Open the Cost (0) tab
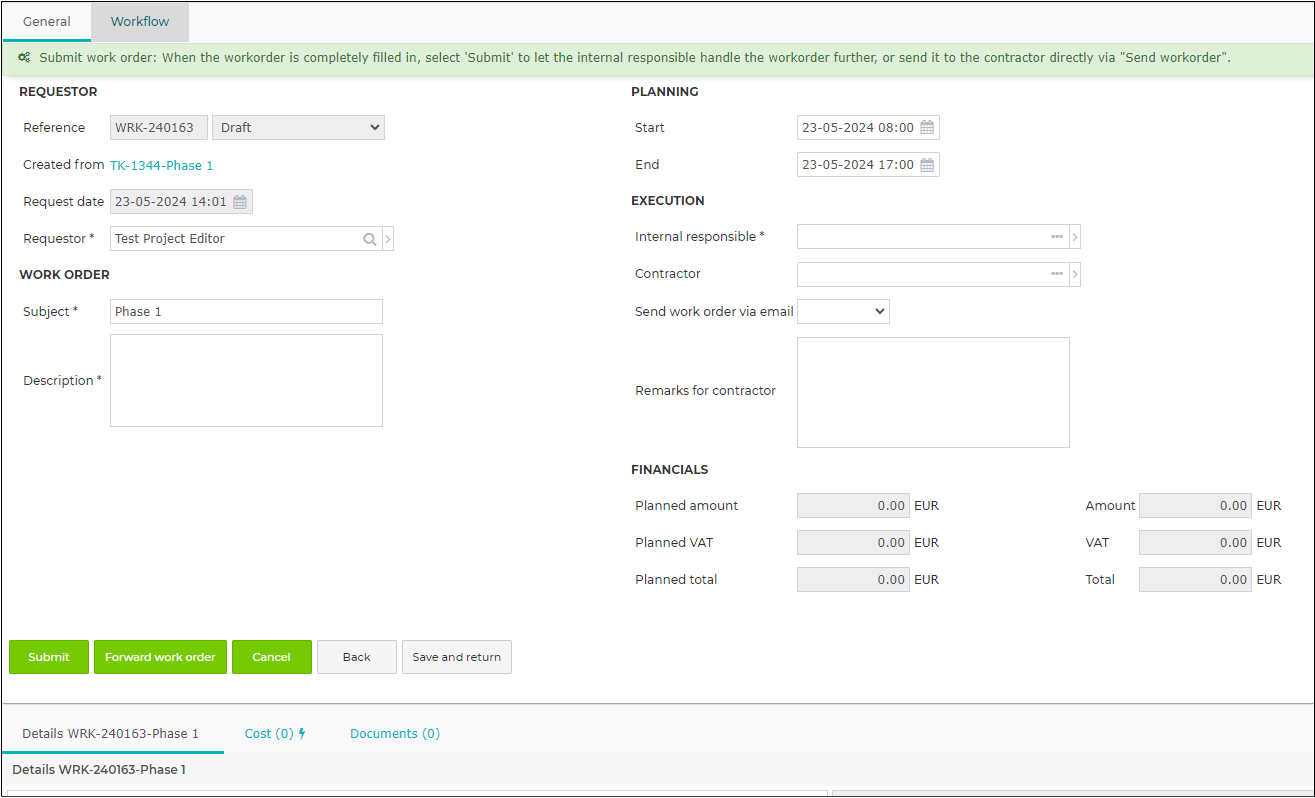Image resolution: width=1315 pixels, height=798 pixels. tap(275, 733)
